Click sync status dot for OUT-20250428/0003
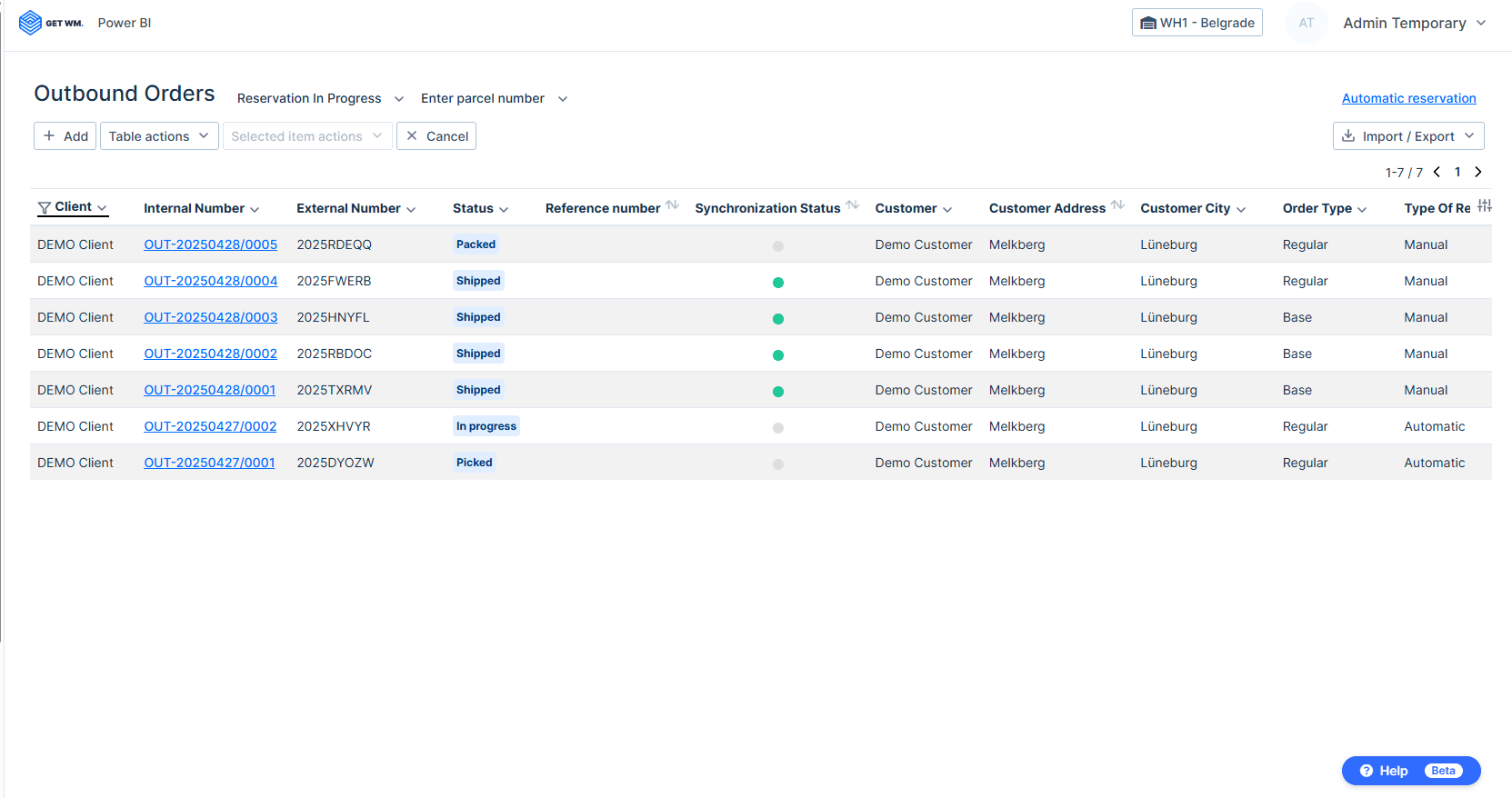The width and height of the screenshot is (1512, 798). (778, 319)
